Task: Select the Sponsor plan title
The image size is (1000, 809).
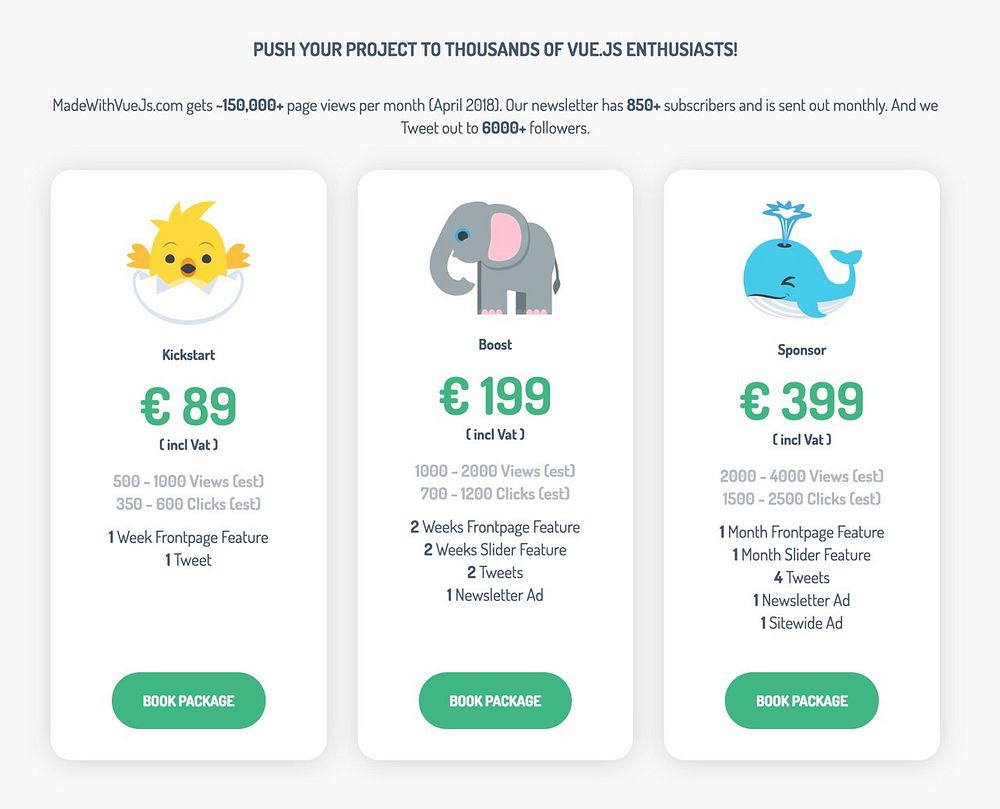Action: 802,350
